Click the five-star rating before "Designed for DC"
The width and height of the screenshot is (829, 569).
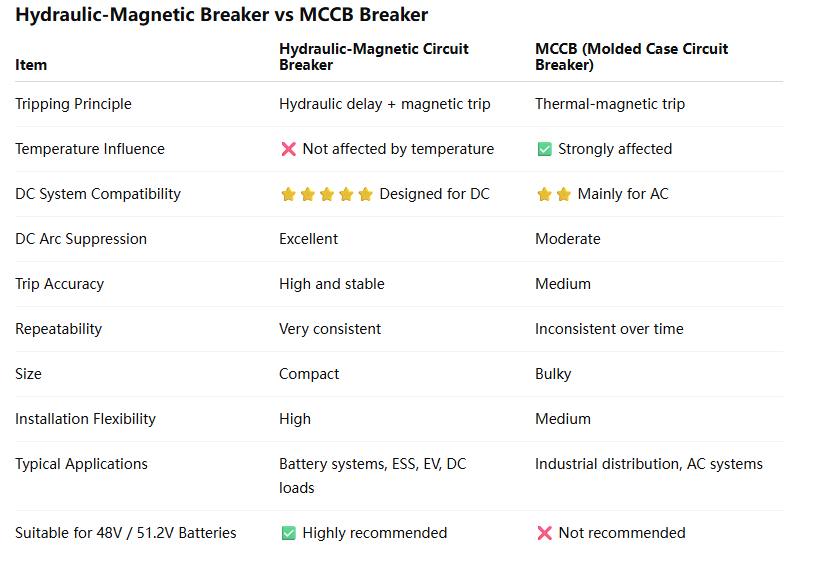pyautogui.click(x=326, y=194)
